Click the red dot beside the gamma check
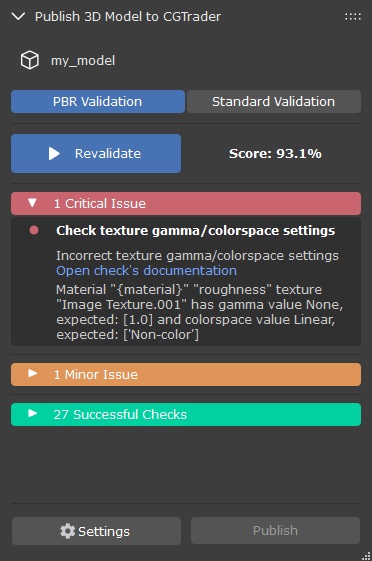This screenshot has width=372, height=561. [x=34, y=230]
